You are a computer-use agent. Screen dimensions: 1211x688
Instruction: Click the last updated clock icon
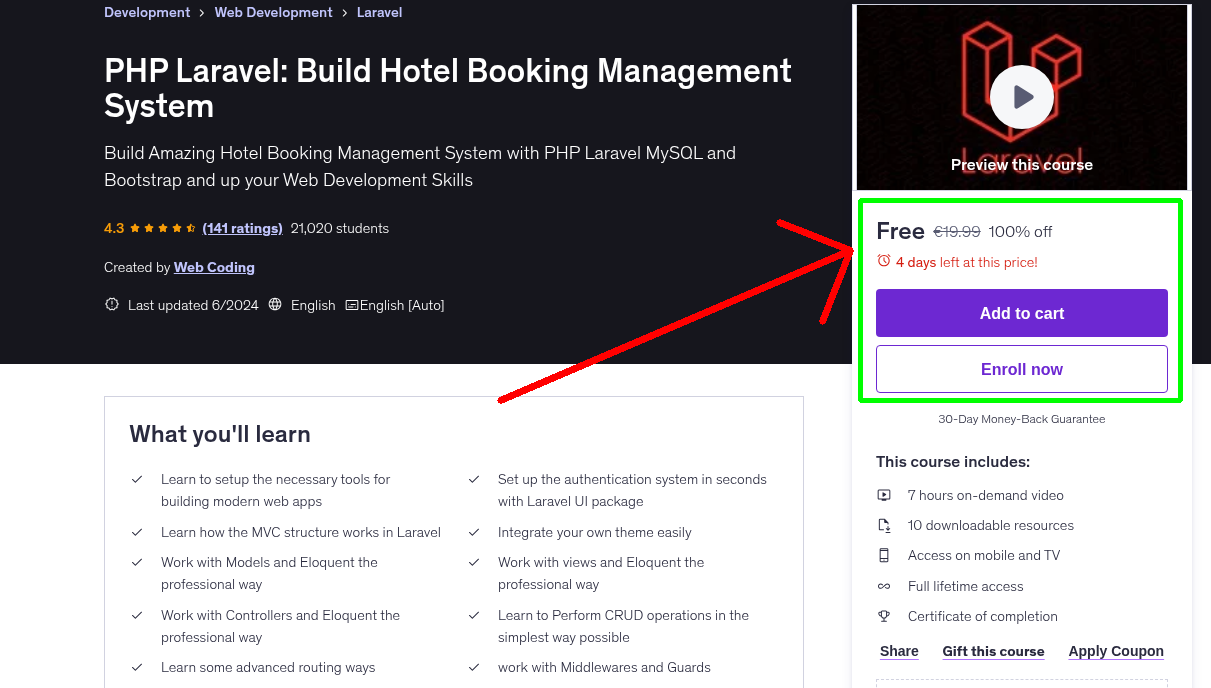[x=111, y=304]
